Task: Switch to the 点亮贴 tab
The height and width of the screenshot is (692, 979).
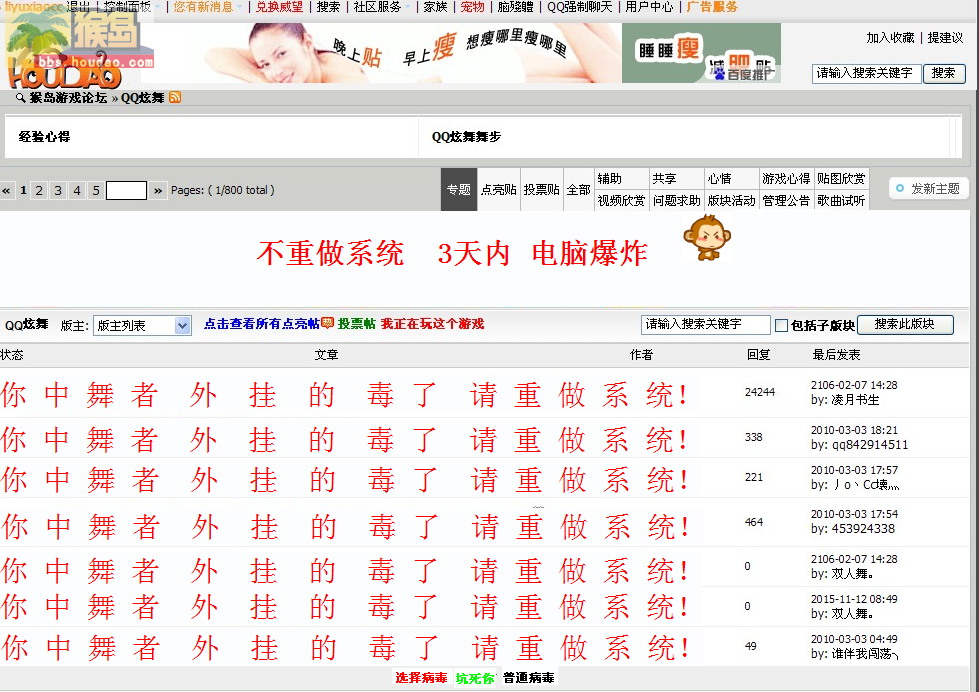Action: pyautogui.click(x=499, y=189)
